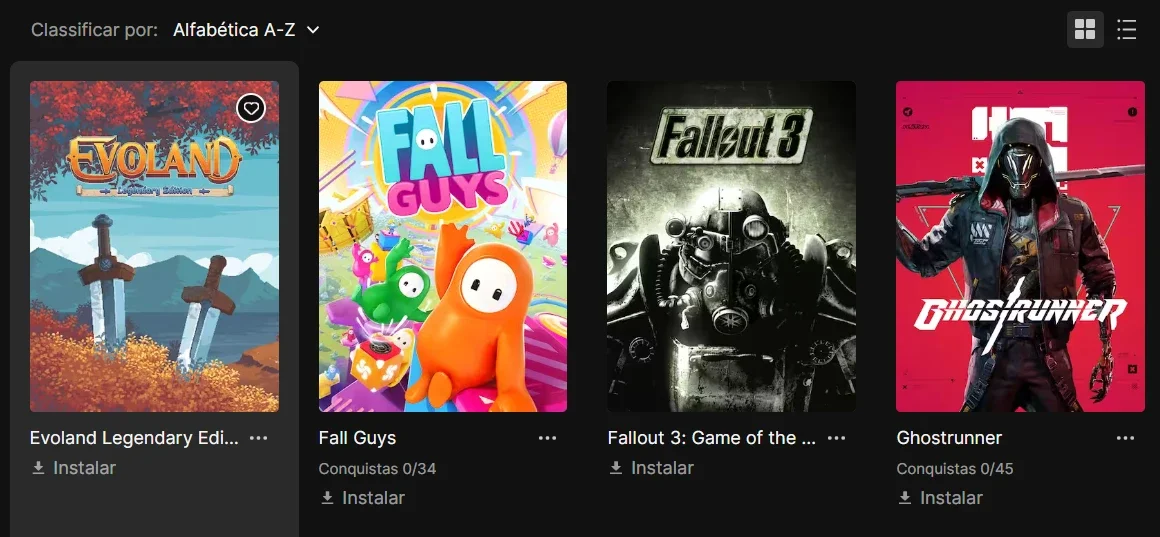
Task: Install Evoland Legendary Edition
Action: click(73, 467)
